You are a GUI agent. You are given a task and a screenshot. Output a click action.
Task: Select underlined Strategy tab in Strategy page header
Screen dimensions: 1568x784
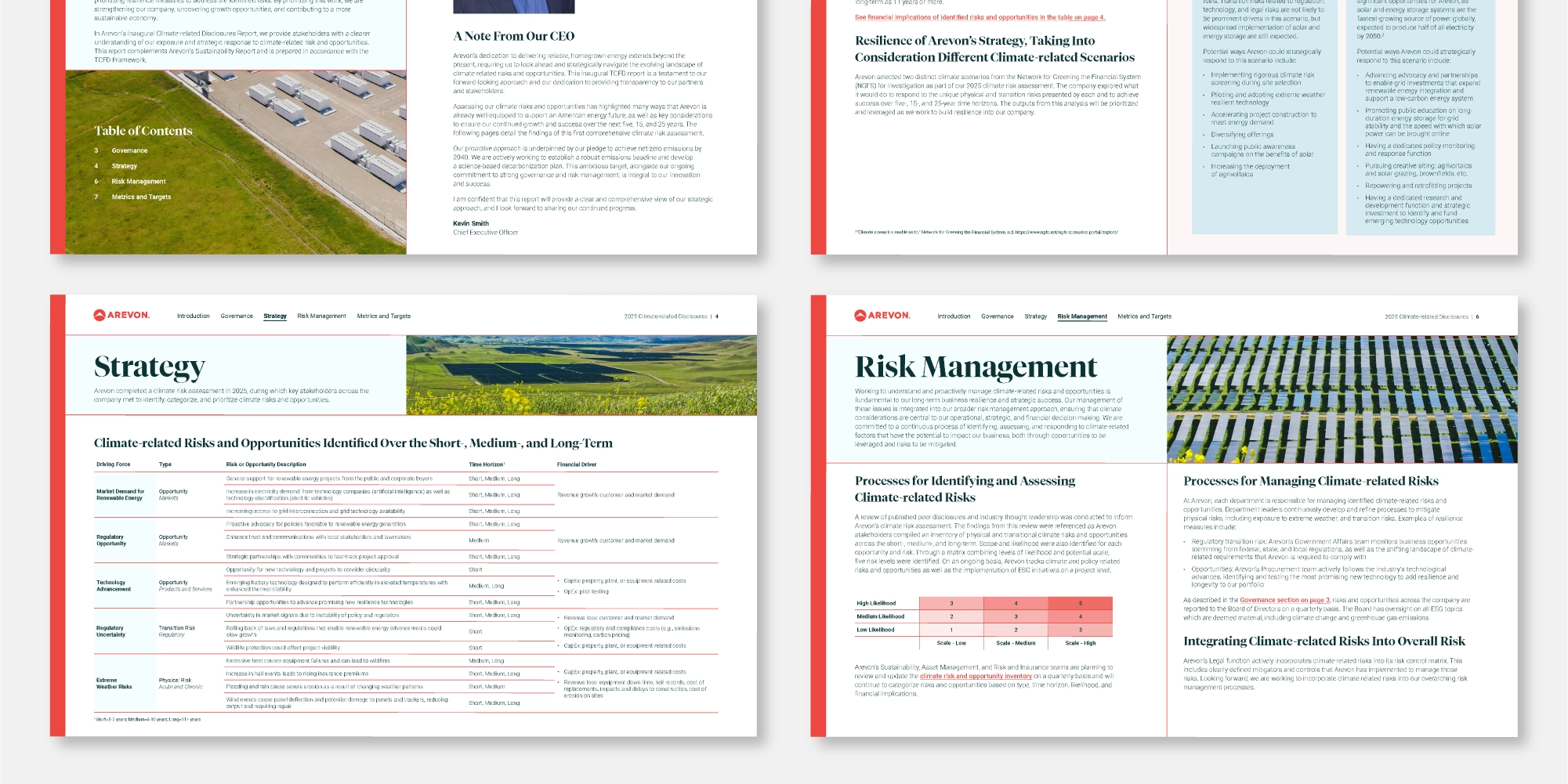click(x=275, y=316)
